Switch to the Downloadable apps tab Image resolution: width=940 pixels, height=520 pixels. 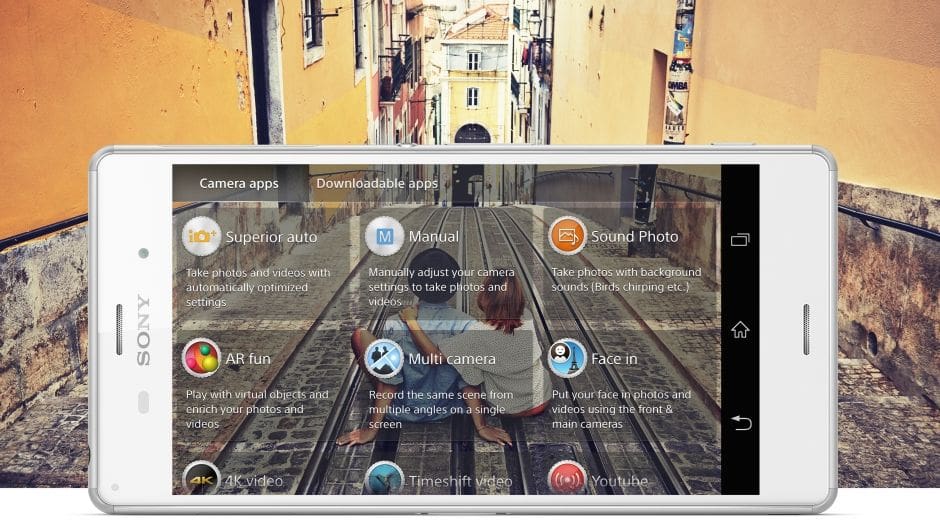click(377, 184)
